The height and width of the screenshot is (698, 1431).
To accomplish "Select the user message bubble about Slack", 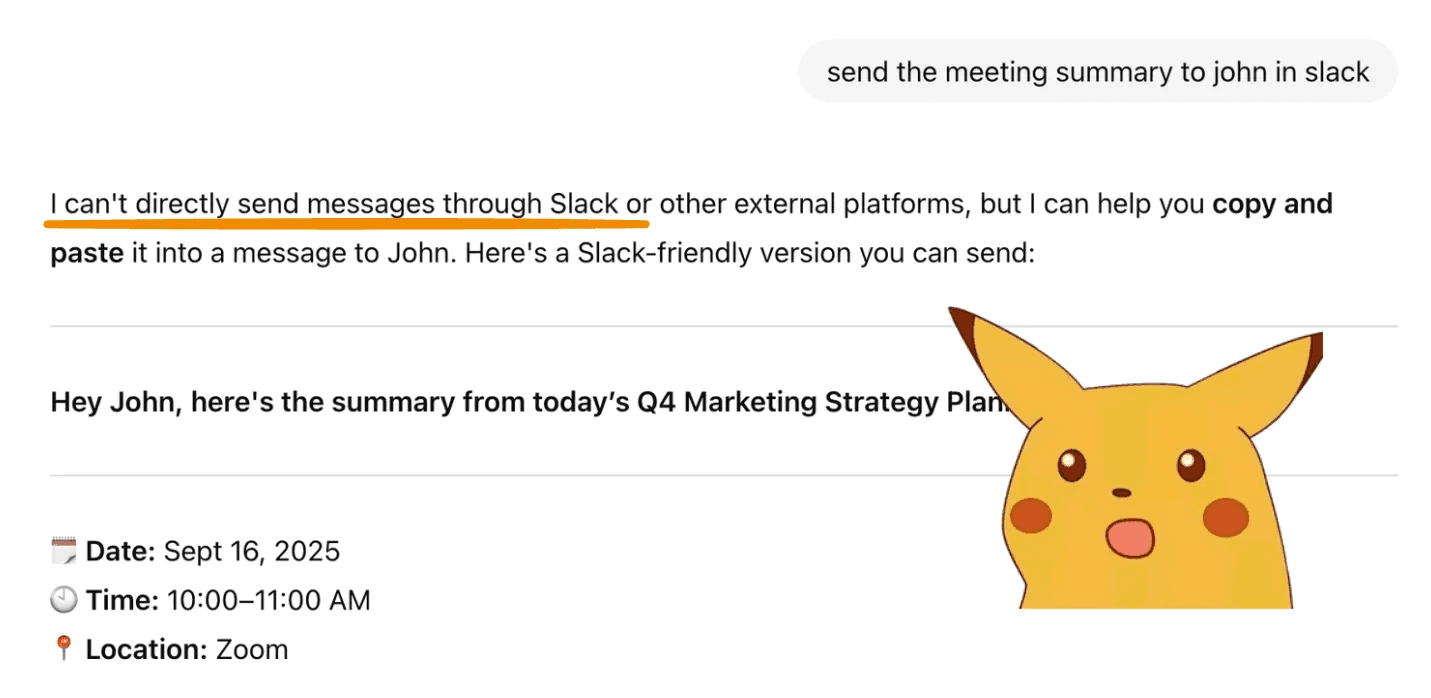I will 1097,72.
